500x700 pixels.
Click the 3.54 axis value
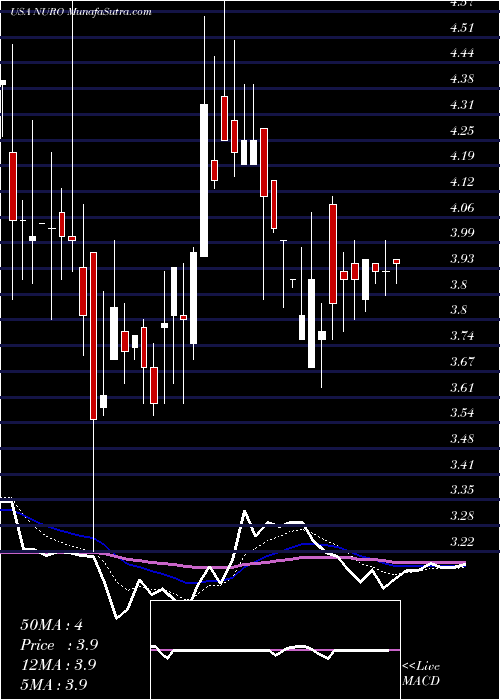461,412
